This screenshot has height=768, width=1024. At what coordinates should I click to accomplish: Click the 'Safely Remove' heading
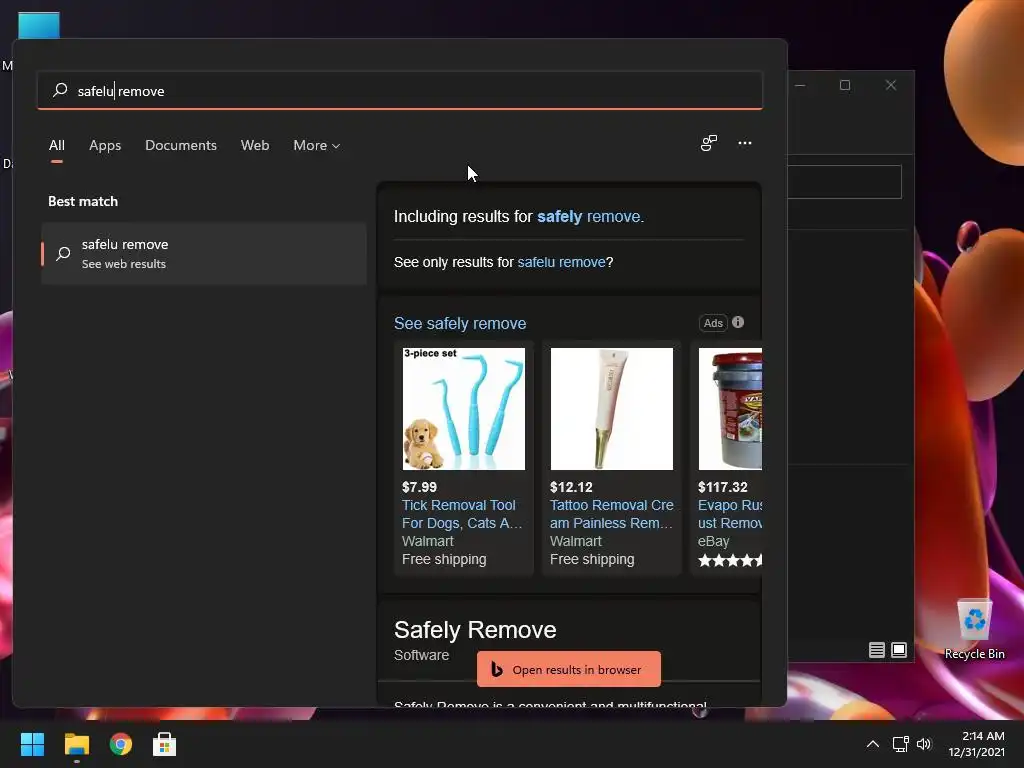point(475,630)
